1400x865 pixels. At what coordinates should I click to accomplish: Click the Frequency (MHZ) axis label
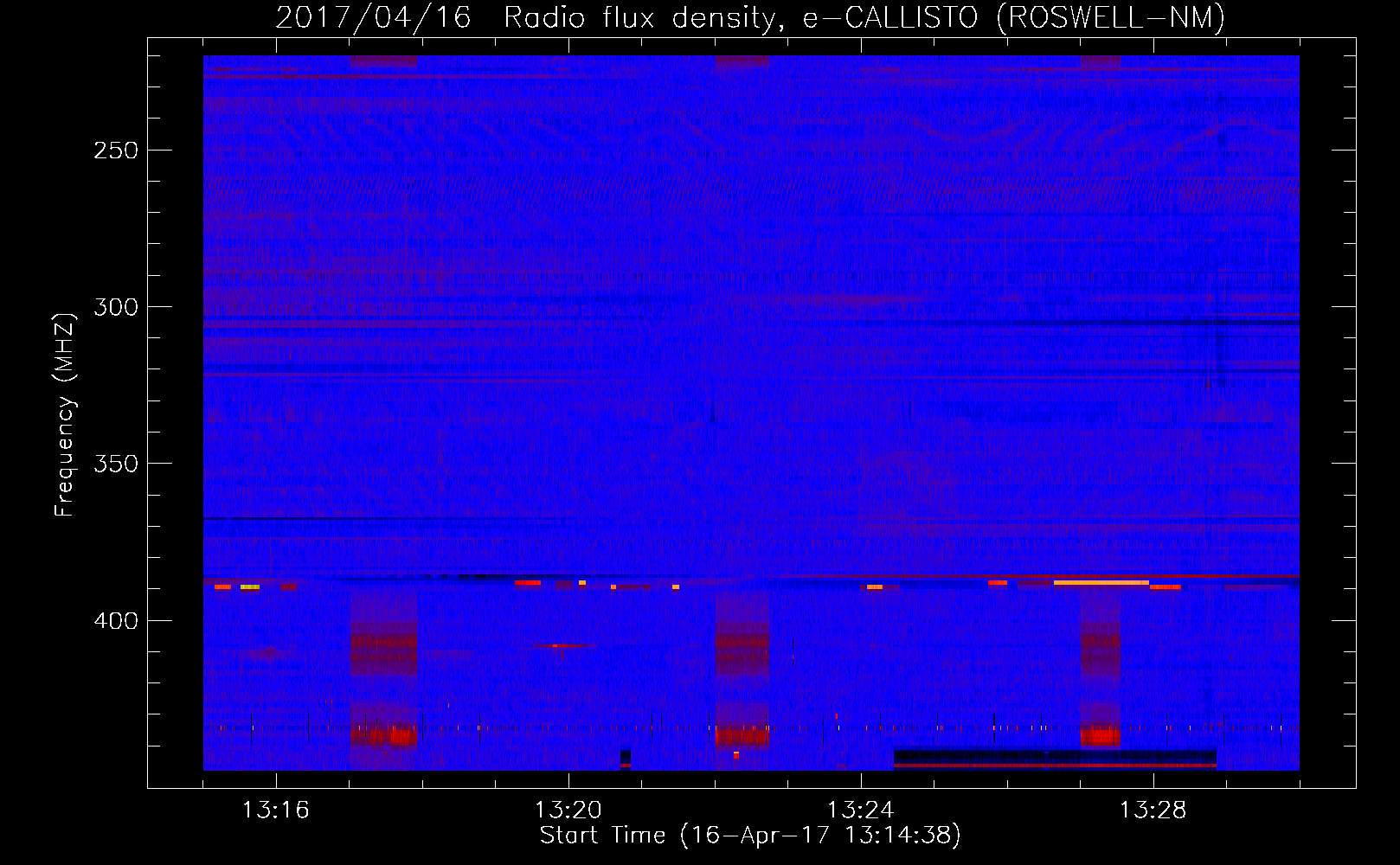click(x=66, y=414)
